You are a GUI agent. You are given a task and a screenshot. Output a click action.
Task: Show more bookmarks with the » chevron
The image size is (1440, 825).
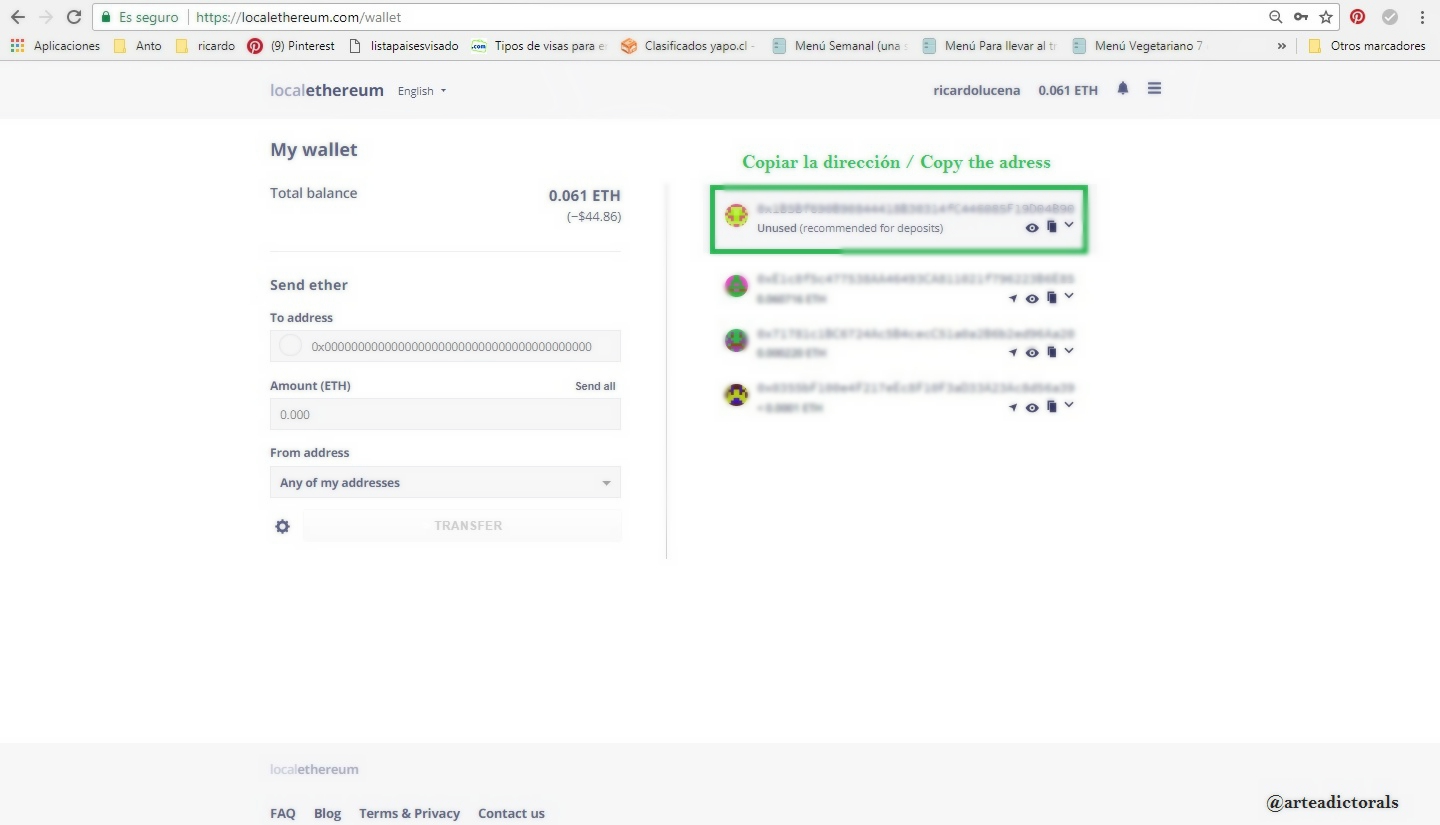pos(1282,46)
